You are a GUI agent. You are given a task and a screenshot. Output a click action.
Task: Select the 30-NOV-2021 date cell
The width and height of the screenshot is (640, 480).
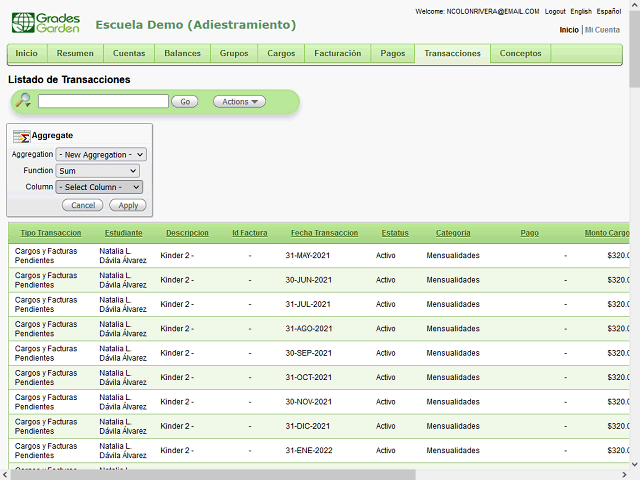[309, 402]
